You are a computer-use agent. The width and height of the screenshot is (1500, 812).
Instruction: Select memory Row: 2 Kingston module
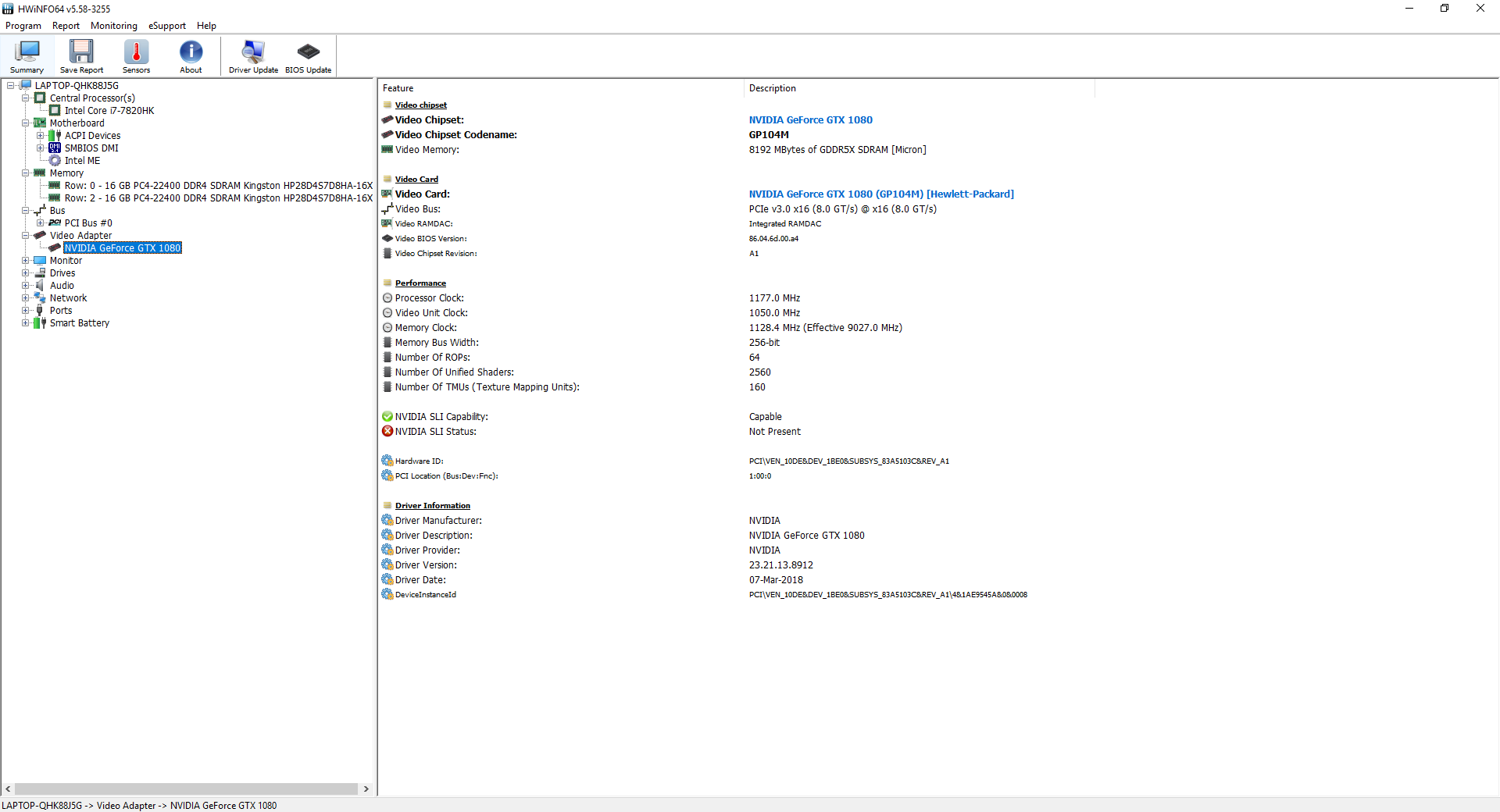(219, 198)
